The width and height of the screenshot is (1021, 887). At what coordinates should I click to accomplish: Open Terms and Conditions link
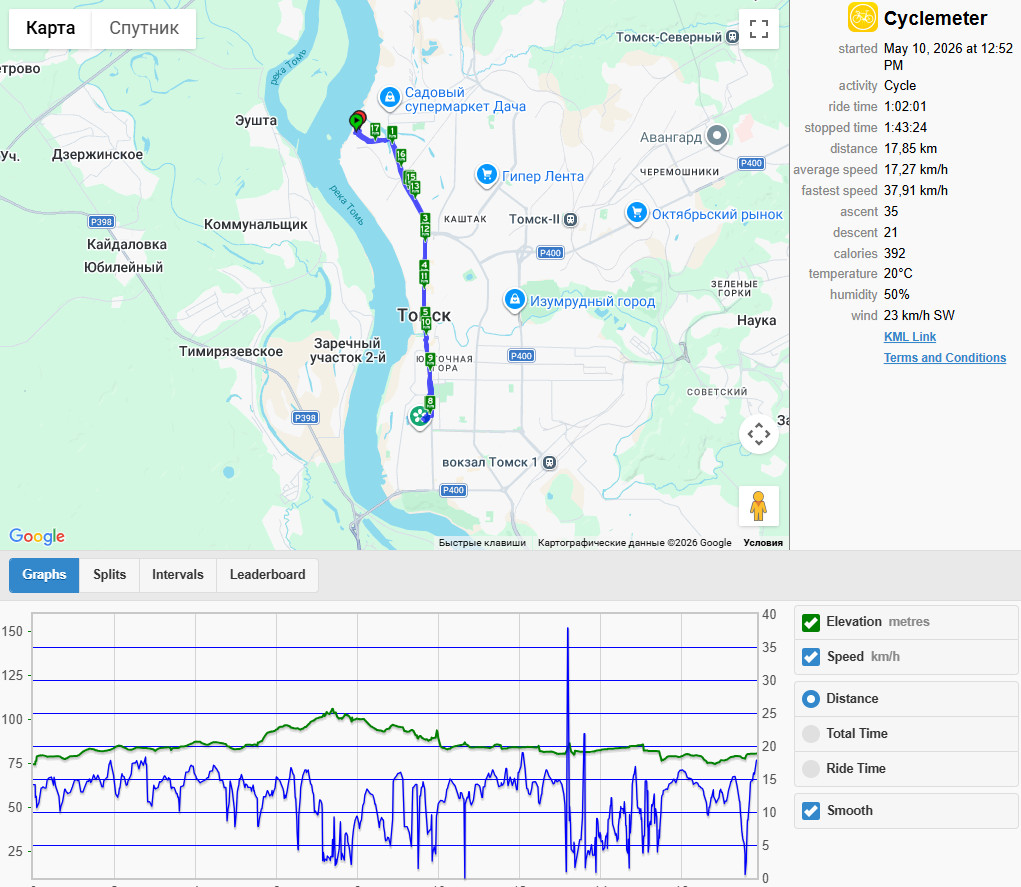(x=944, y=358)
